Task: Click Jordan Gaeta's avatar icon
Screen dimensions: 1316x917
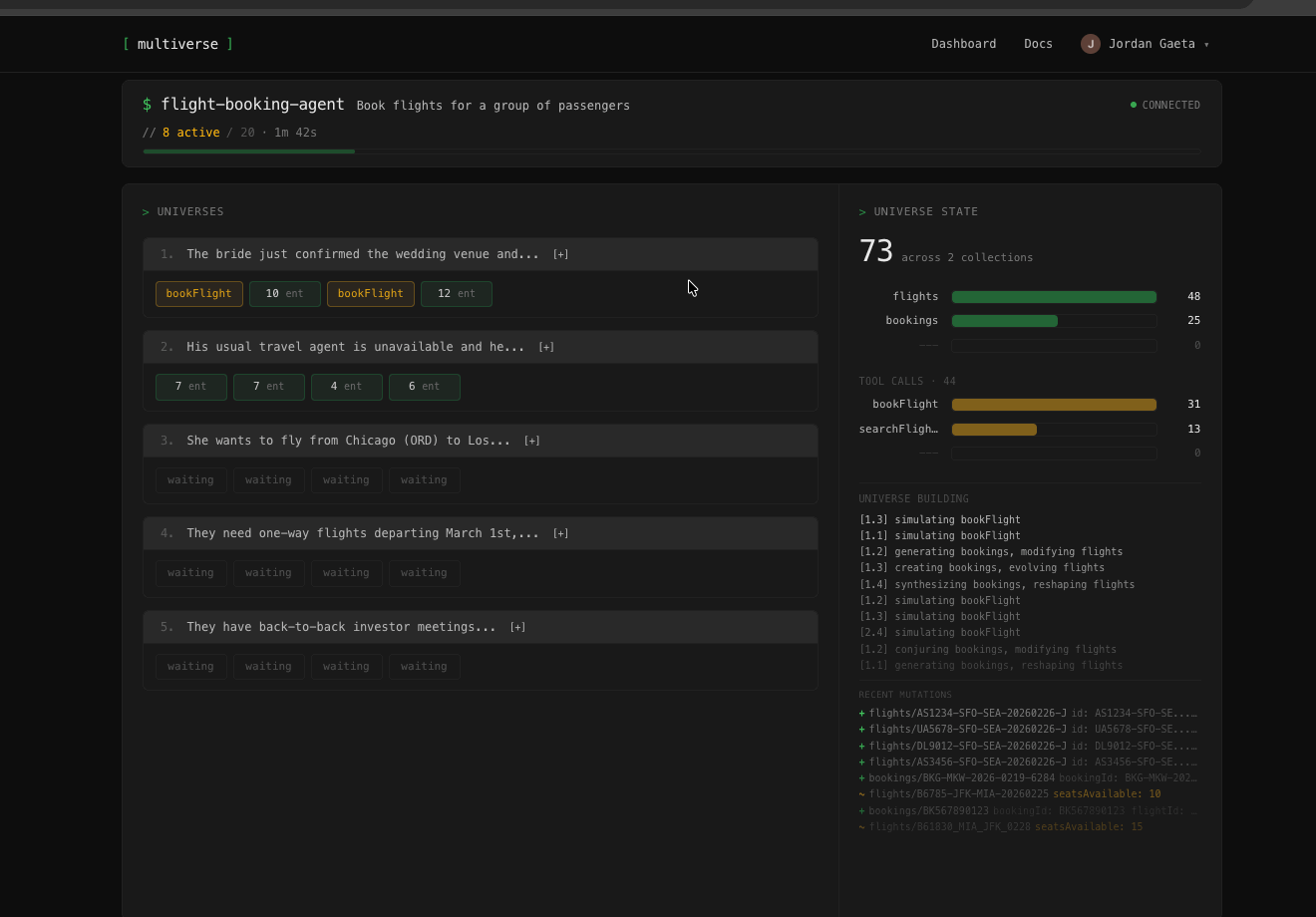Action: click(x=1090, y=44)
